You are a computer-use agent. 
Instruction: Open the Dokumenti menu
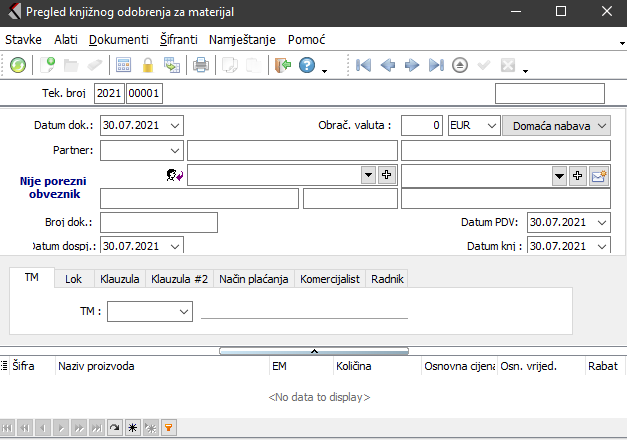click(118, 39)
